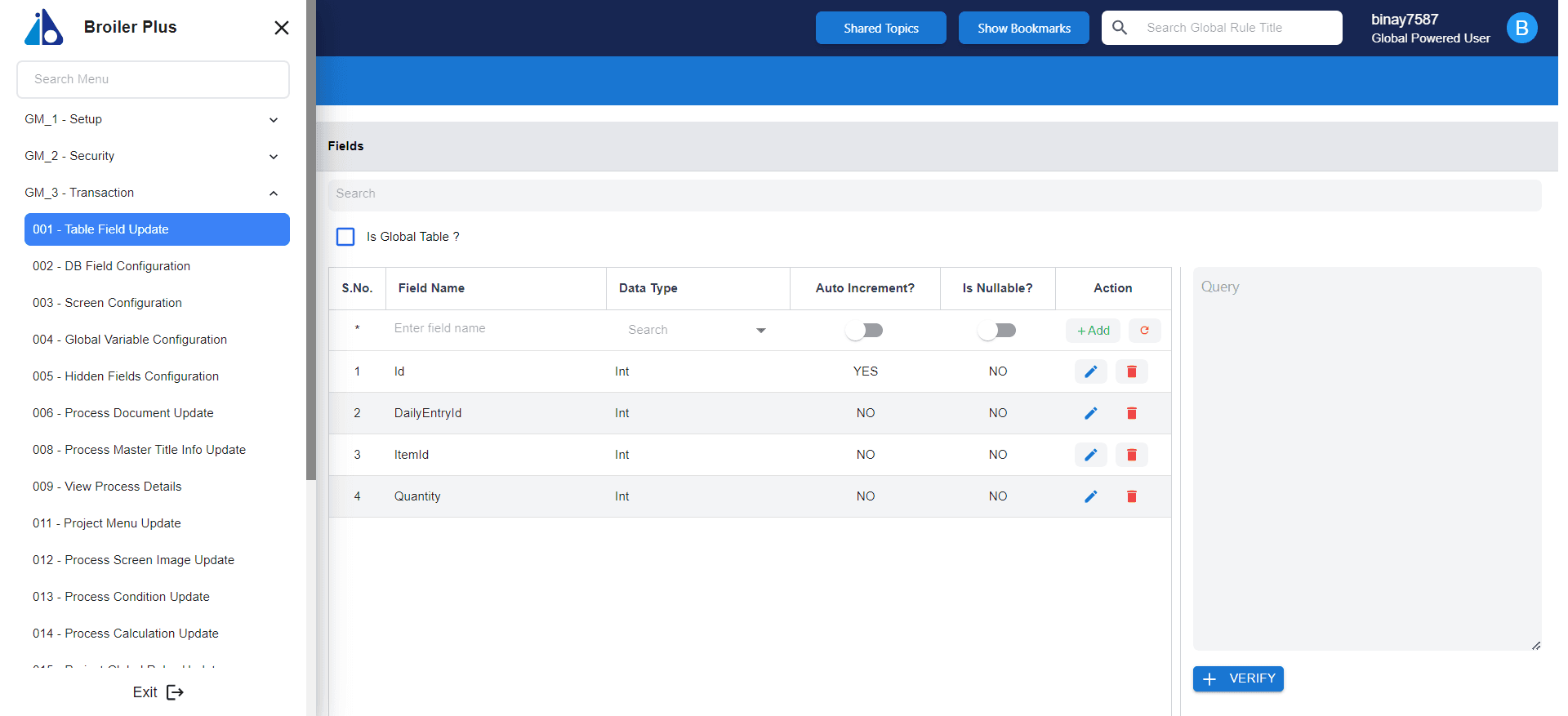Viewport: 1568px width, 716px height.
Task: Click inside the Query text area
Action: point(1367,459)
